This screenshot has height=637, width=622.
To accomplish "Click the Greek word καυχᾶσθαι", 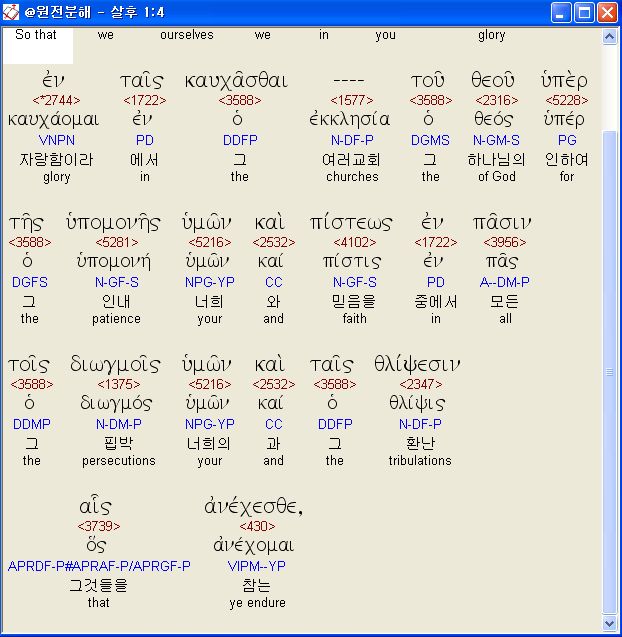I will point(236,80).
